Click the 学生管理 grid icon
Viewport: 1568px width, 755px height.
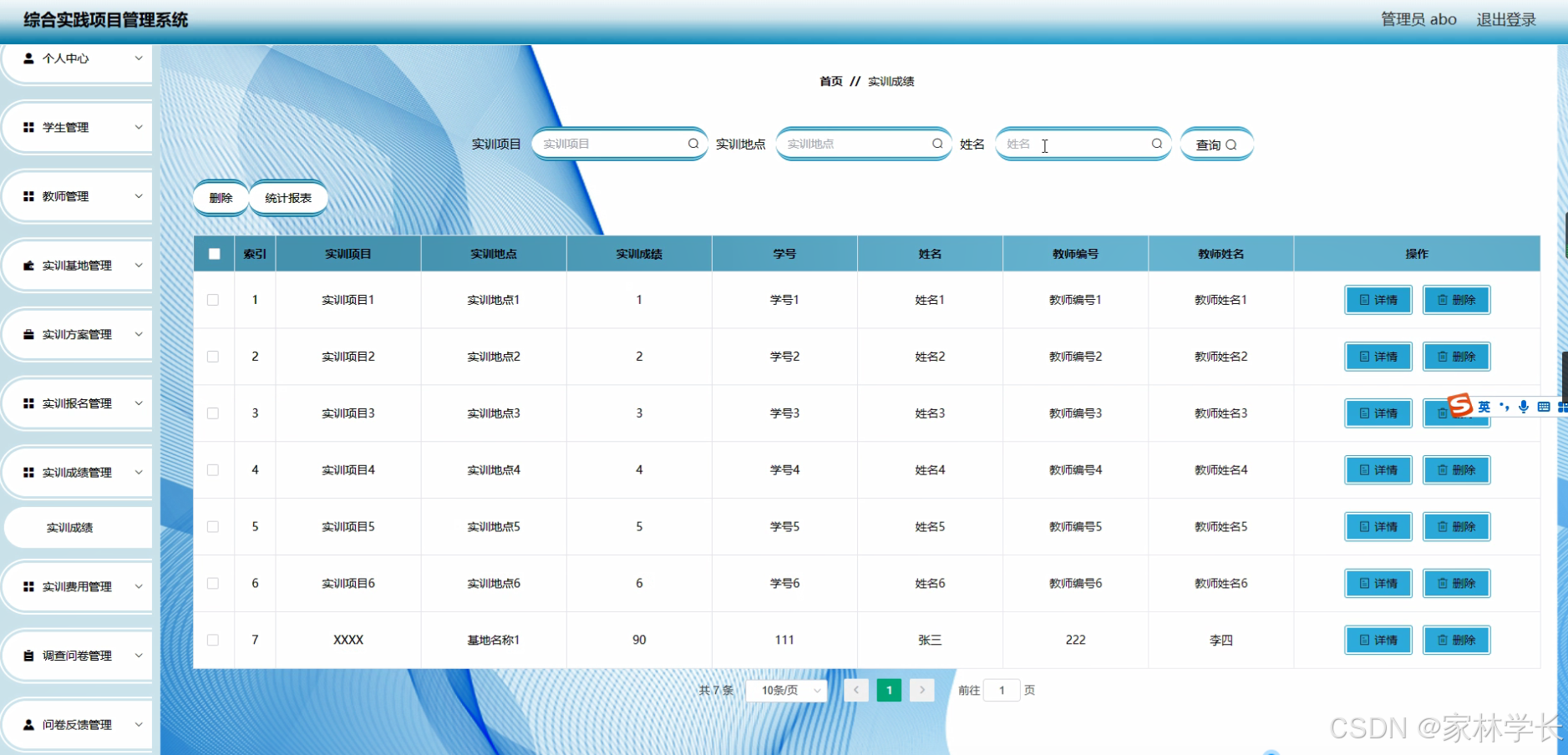point(29,127)
